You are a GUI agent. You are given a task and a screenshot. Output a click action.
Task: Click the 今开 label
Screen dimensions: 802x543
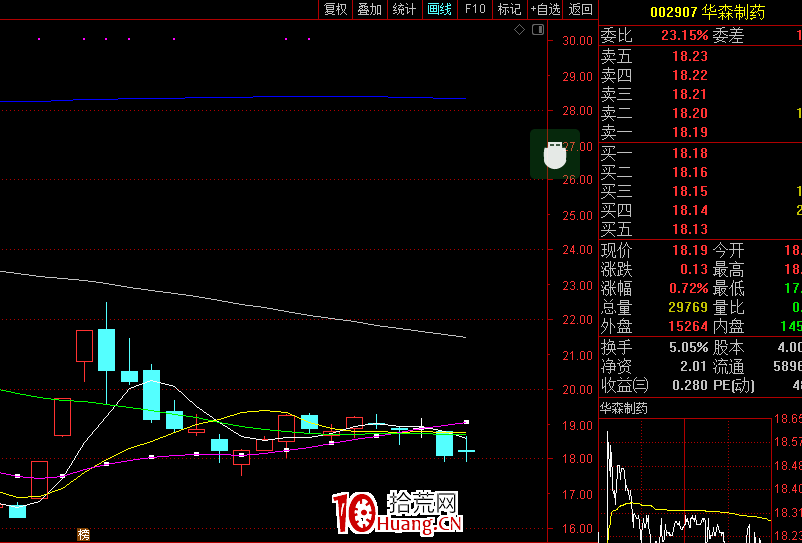pyautogui.click(x=728, y=251)
